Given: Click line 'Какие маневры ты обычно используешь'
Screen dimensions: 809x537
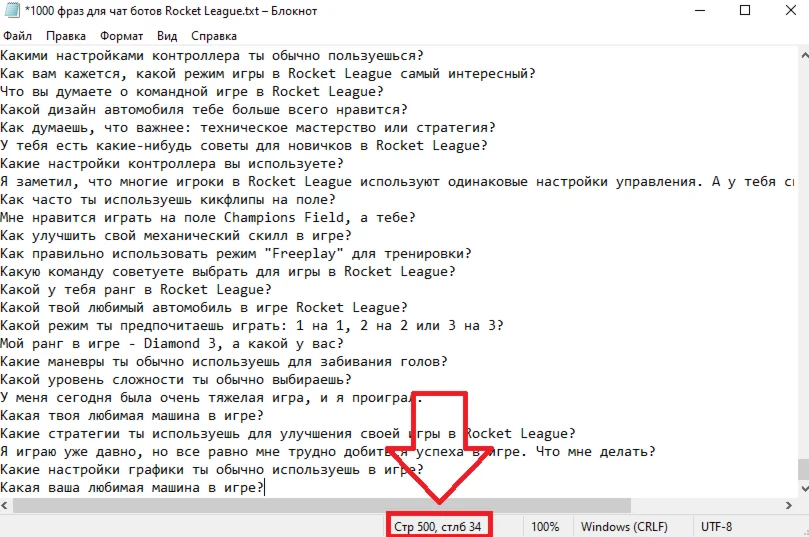Looking at the screenshot, I should click(x=223, y=362).
